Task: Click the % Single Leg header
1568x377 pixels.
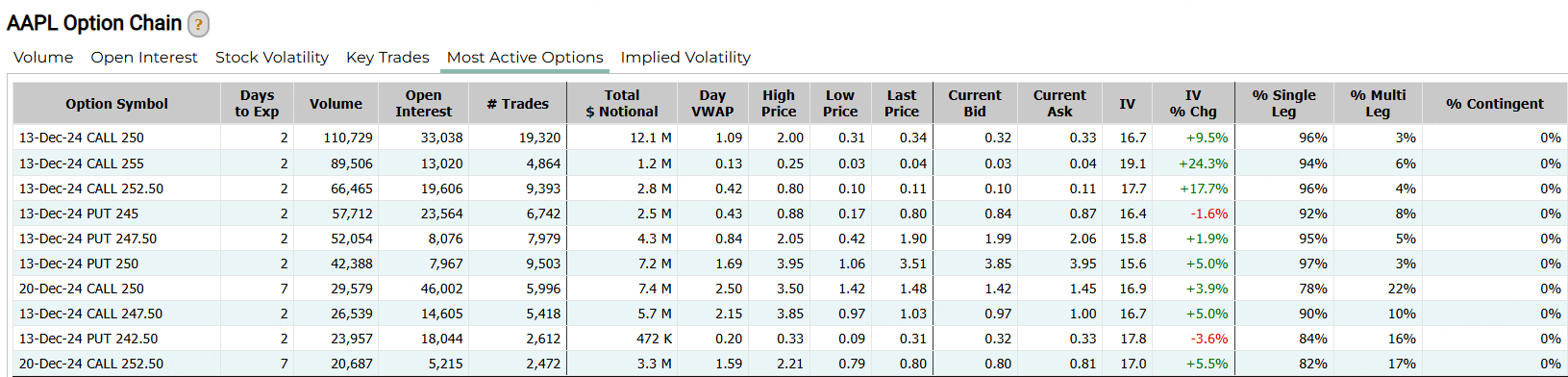Action: pyautogui.click(x=1283, y=104)
